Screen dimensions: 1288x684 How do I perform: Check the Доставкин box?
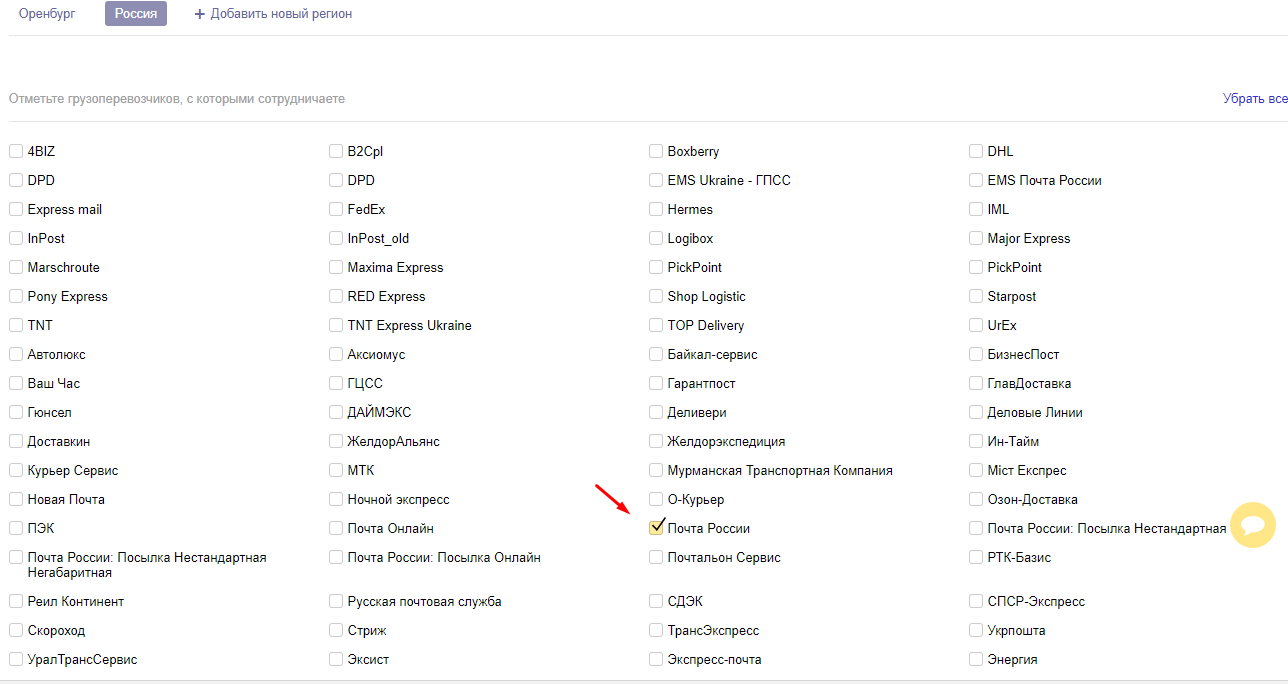point(16,441)
